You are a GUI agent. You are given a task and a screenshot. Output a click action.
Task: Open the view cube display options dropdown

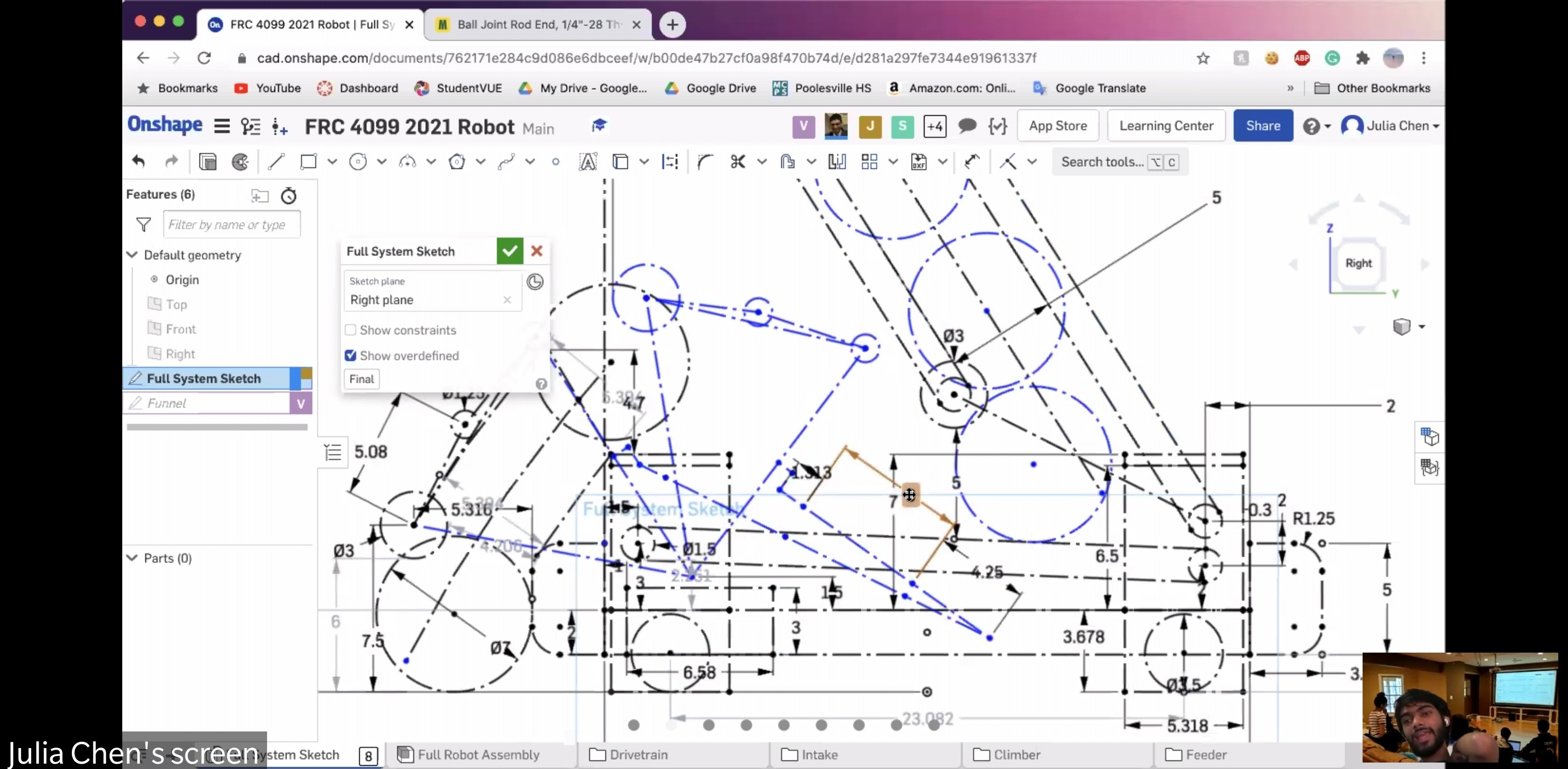pyautogui.click(x=1422, y=327)
